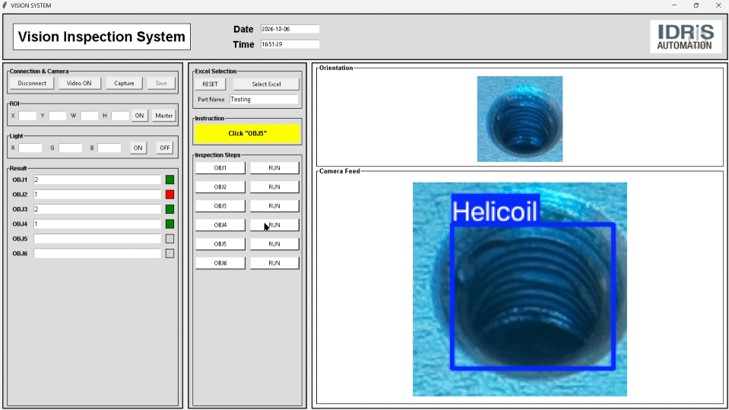Image resolution: width=729 pixels, height=410 pixels.
Task: Select the OBJ3 inspection step
Action: click(x=220, y=206)
